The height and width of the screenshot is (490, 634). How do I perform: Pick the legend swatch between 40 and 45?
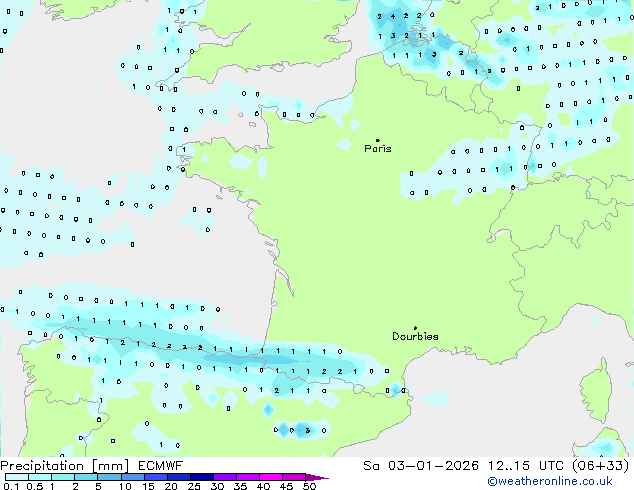coord(271,477)
